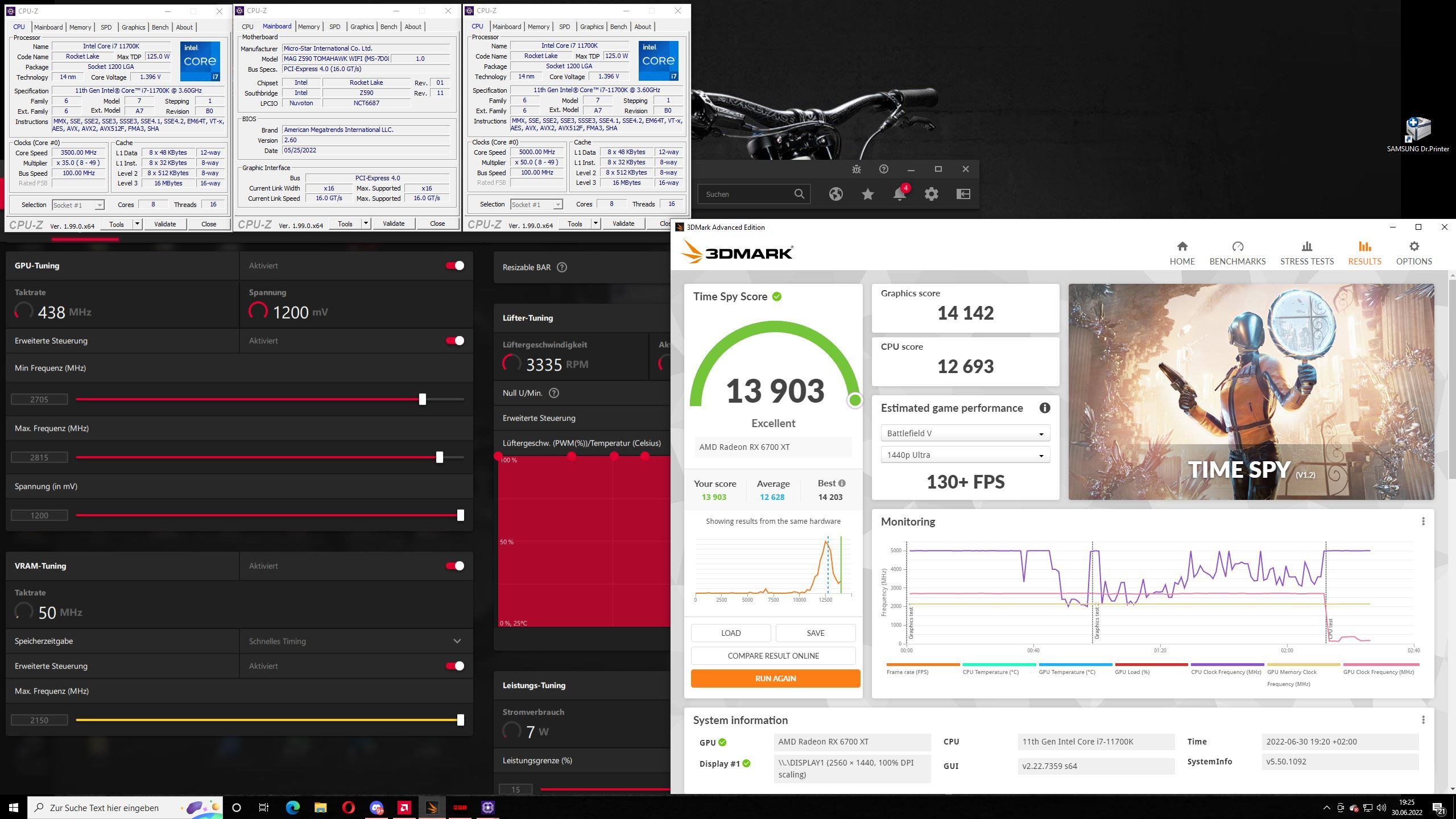1456x819 pixels.
Task: Toggle VRAM-Tuning switch off
Action: [454, 566]
